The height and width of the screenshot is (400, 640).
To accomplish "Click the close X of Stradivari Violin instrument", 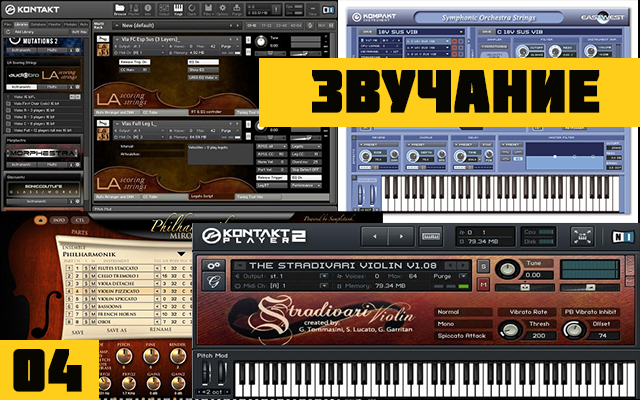I will [629, 260].
